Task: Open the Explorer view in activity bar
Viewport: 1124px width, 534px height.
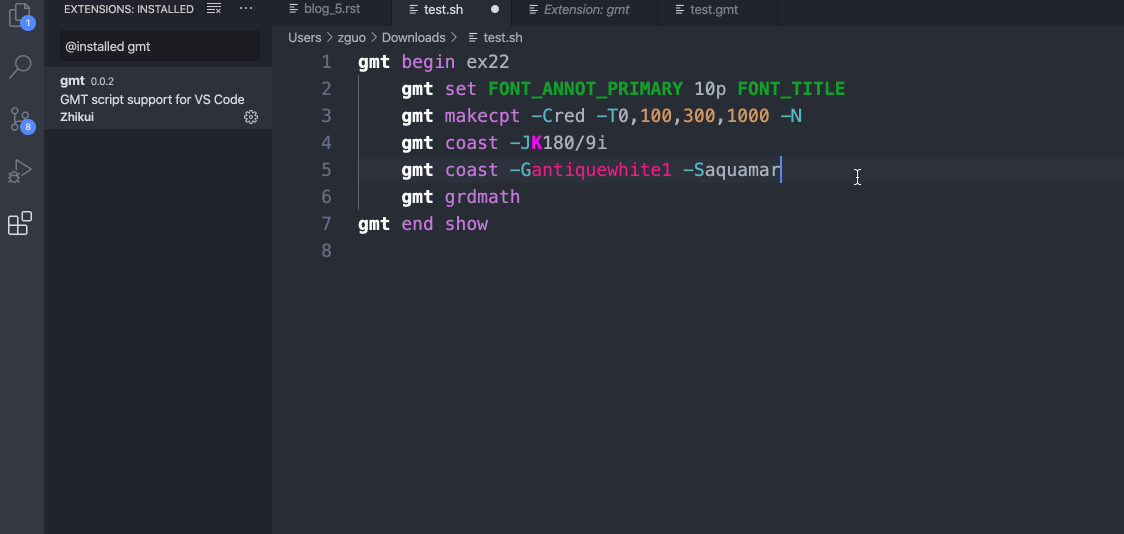Action: pos(19,16)
